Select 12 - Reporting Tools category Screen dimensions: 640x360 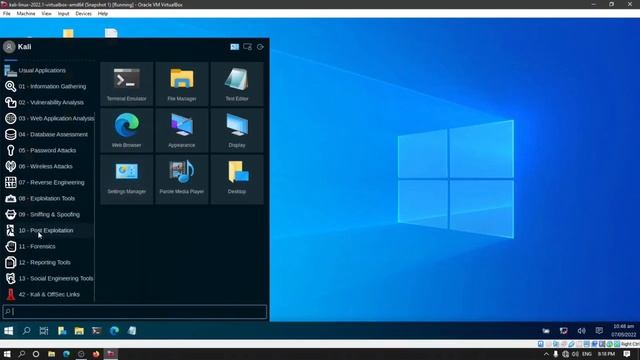point(48,262)
